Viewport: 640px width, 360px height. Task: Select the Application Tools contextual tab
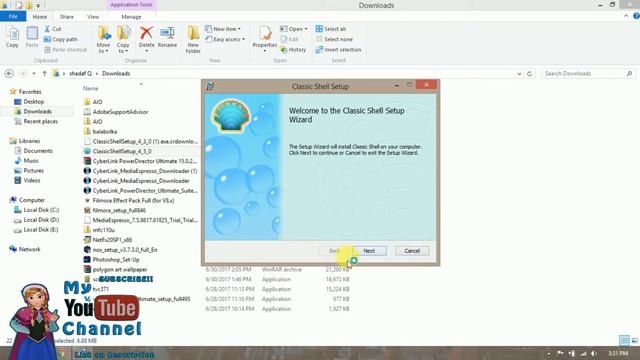131,5
